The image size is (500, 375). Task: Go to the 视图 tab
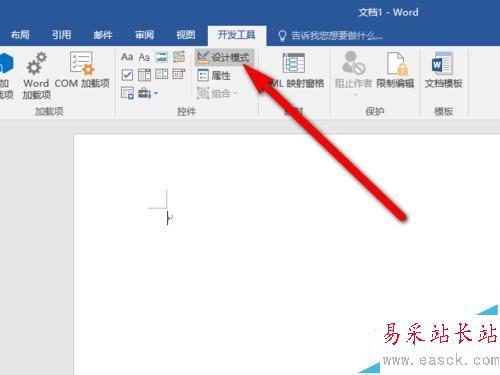186,35
